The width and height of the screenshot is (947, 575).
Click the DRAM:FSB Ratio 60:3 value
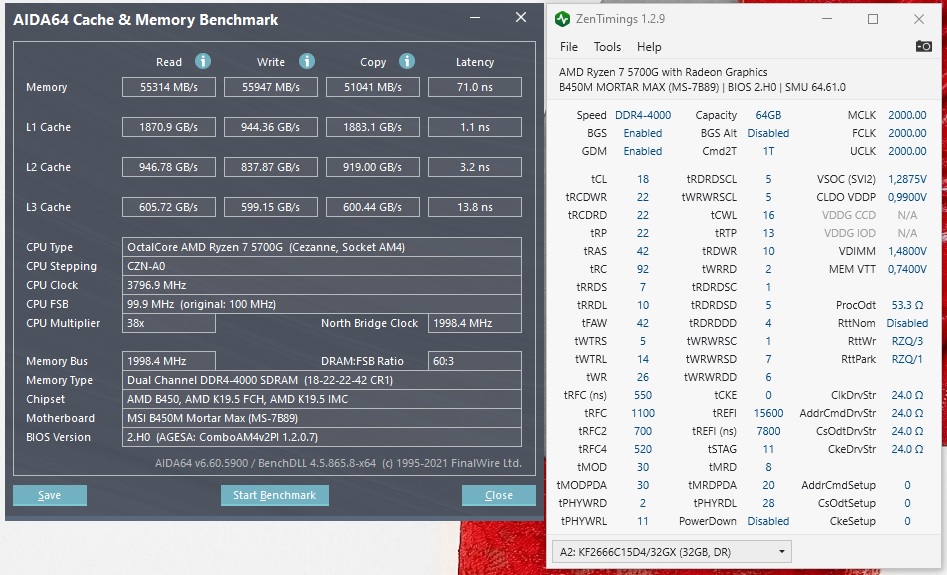475,361
